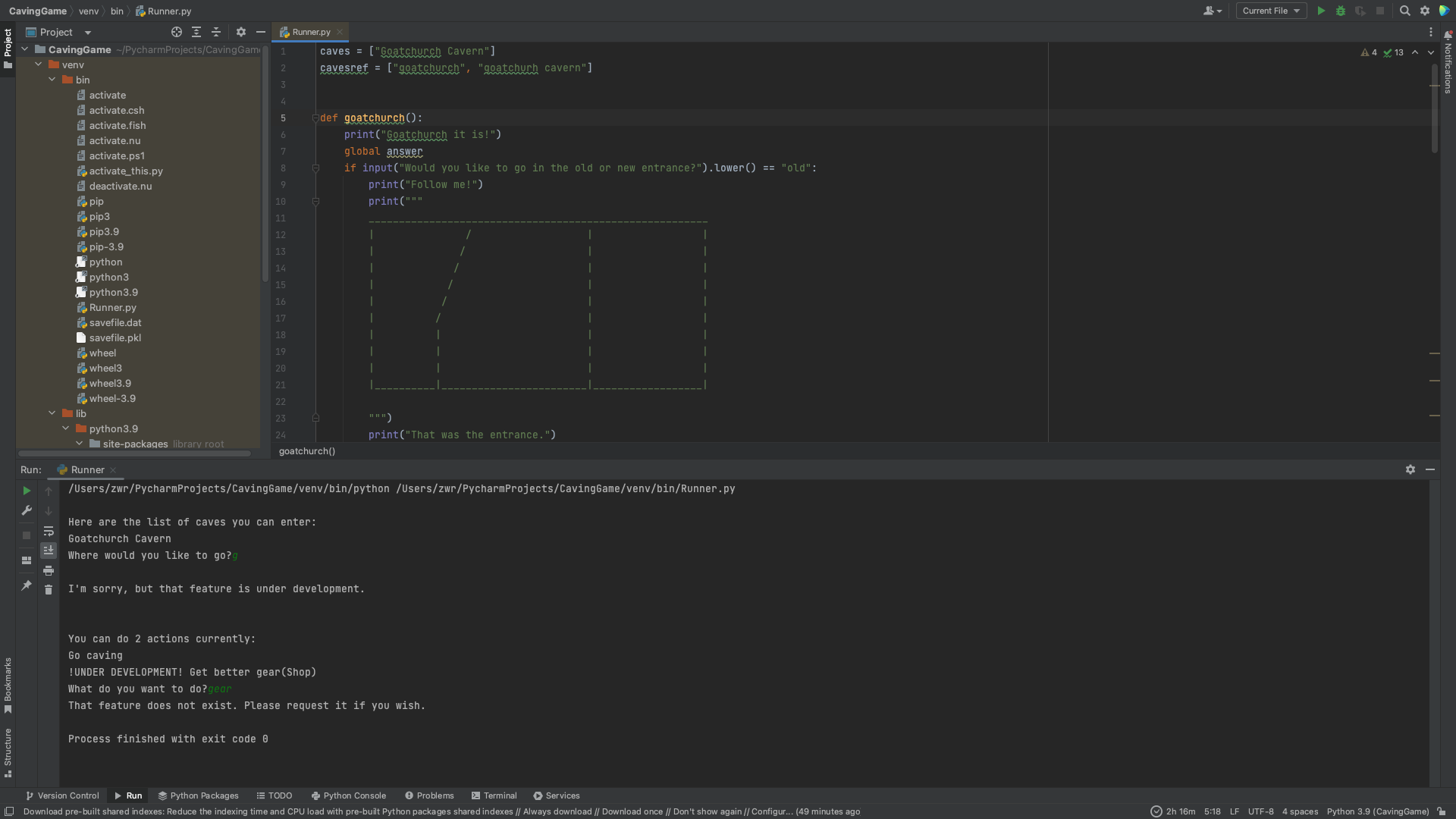Expand Project view mode dropdown
The height and width of the screenshot is (819, 1456).
point(88,32)
